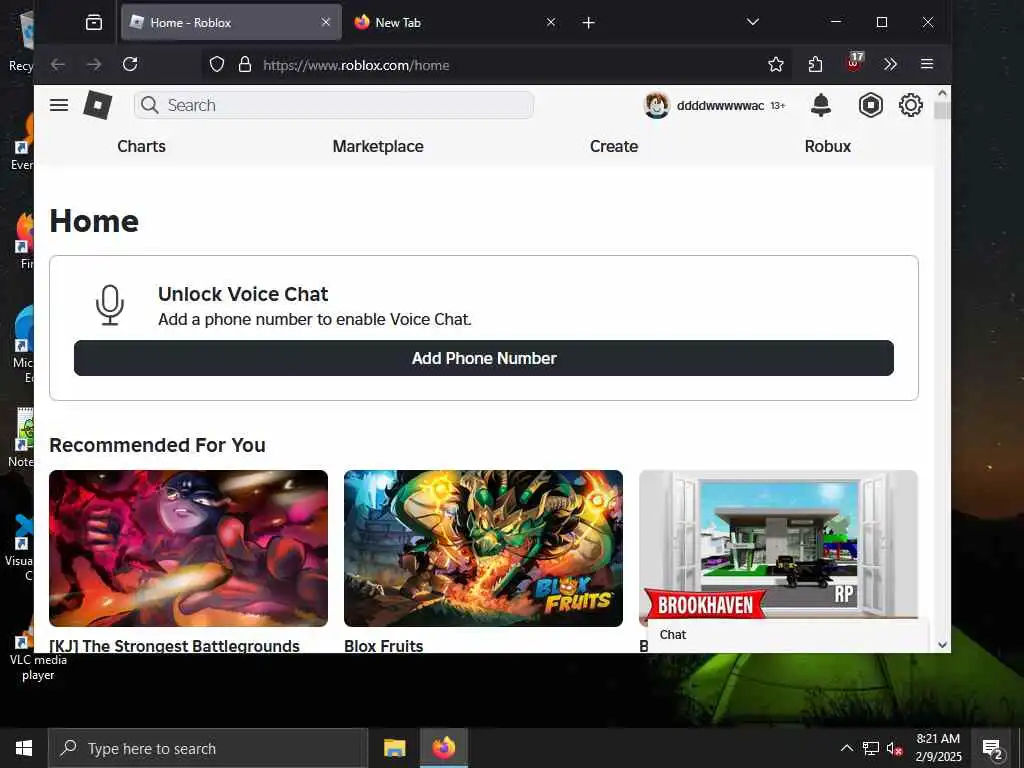Expand the Chat panel

click(x=788, y=635)
